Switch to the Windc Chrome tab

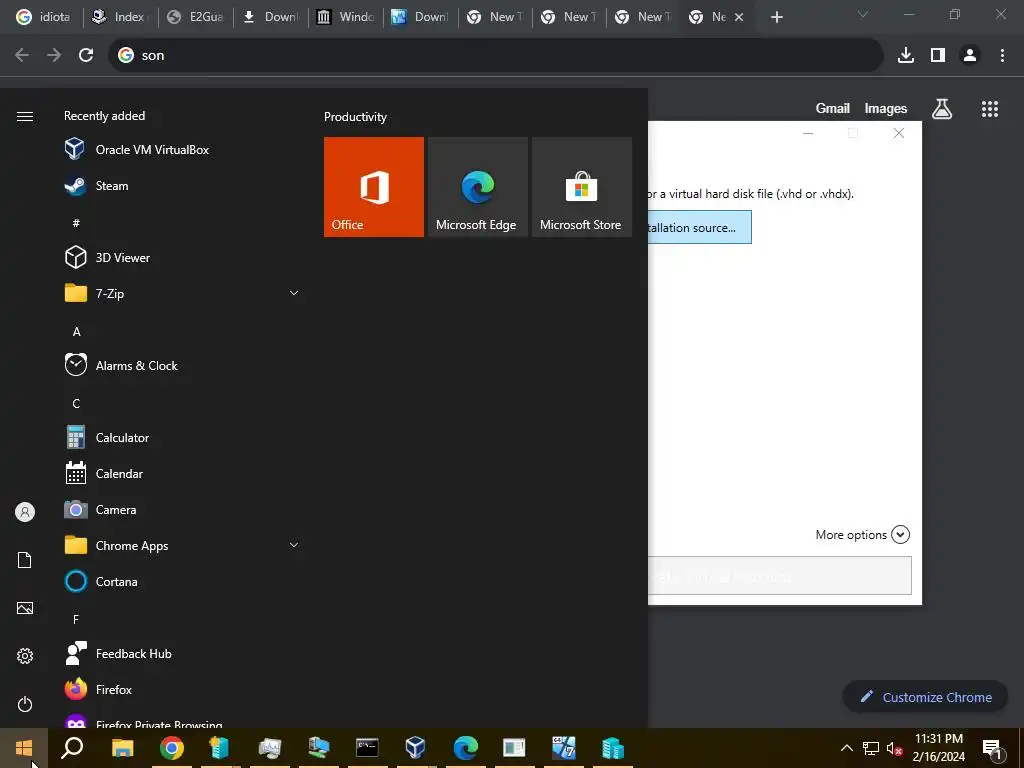pyautogui.click(x=346, y=17)
